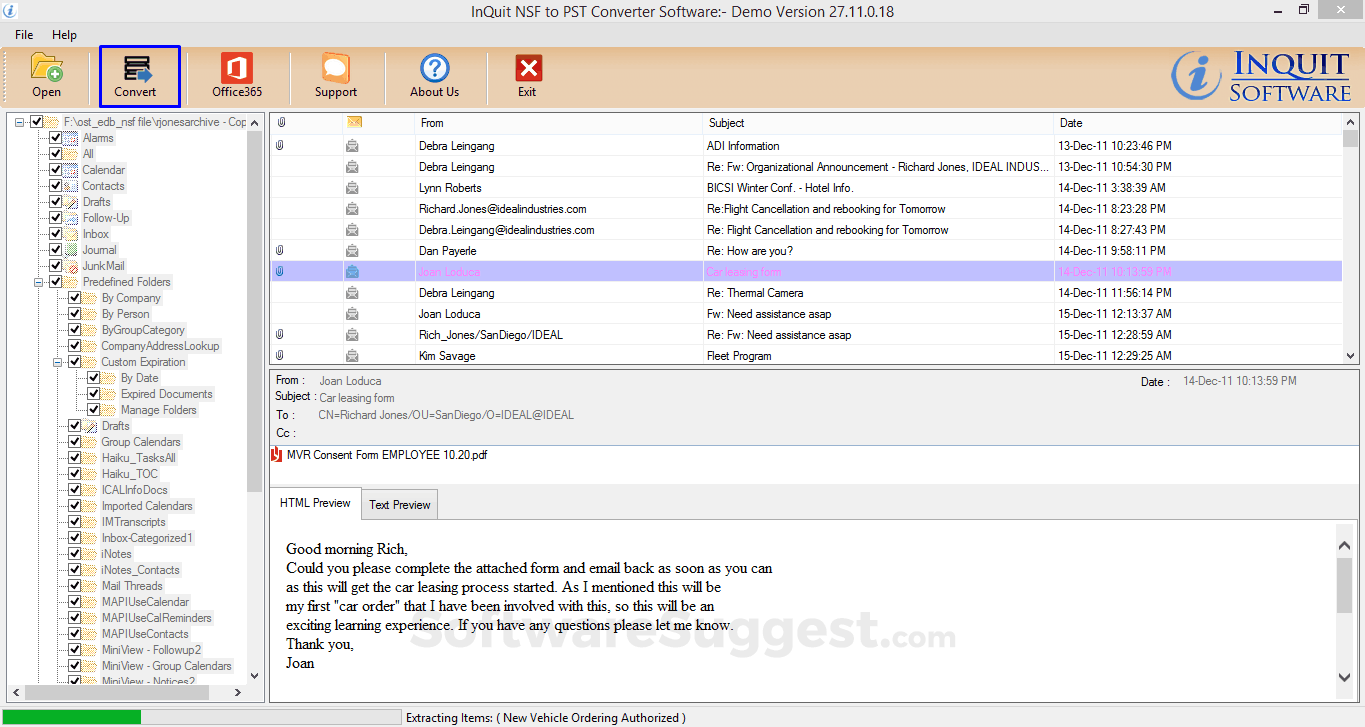This screenshot has height=727, width=1365.
Task: Select the Open toolbar icon
Action: click(x=46, y=76)
